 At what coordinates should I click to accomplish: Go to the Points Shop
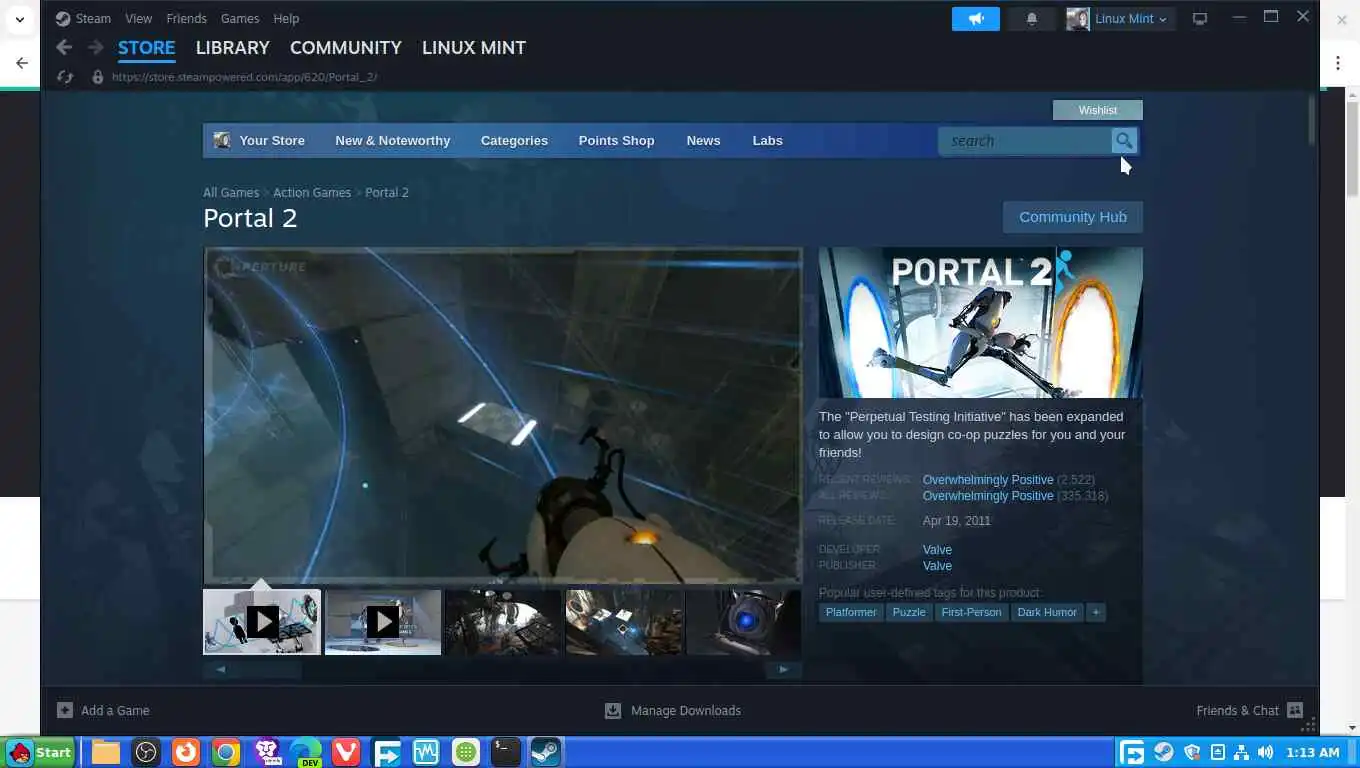coord(616,140)
